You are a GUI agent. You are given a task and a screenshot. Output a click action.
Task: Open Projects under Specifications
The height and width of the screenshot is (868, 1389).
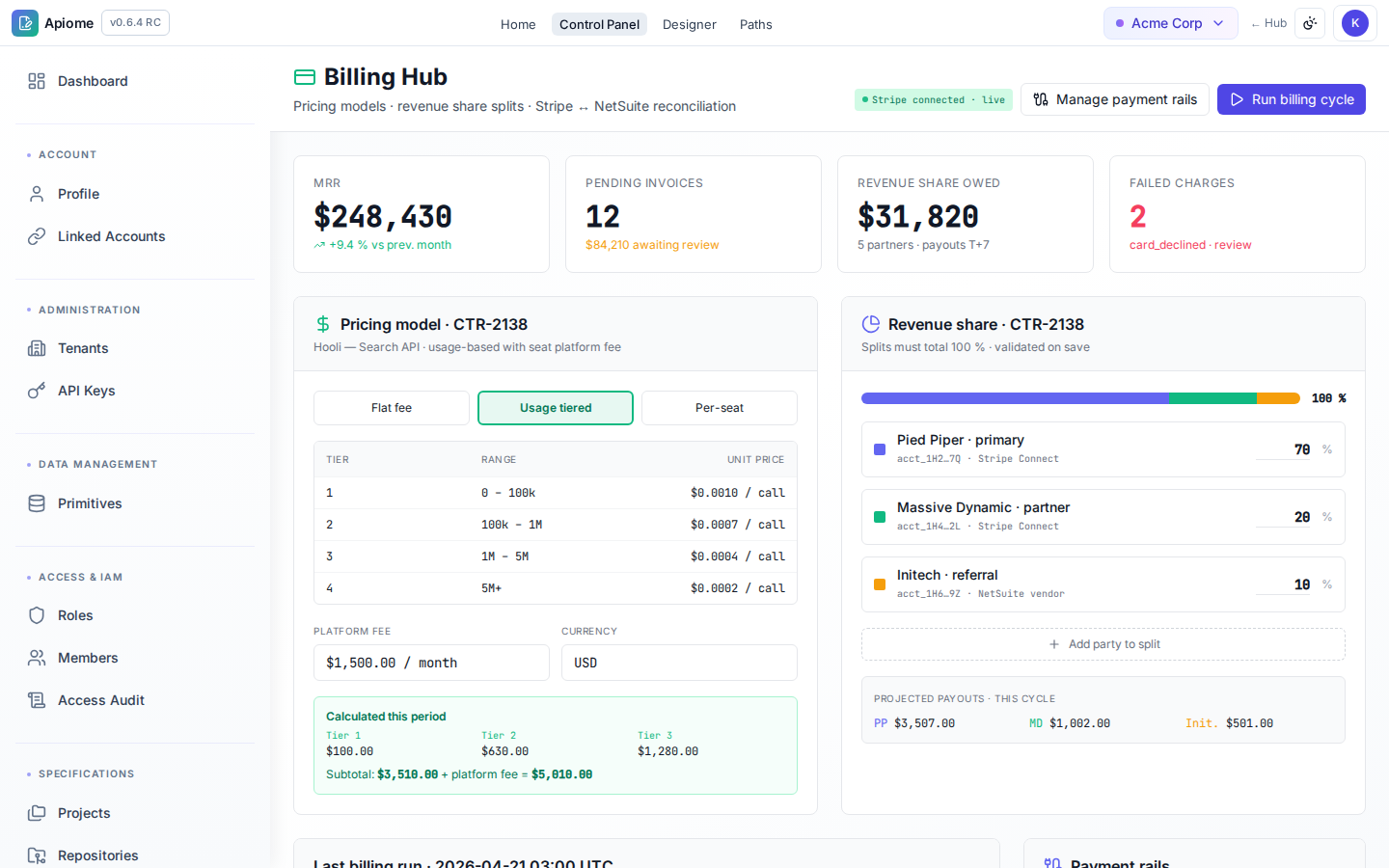point(135,813)
